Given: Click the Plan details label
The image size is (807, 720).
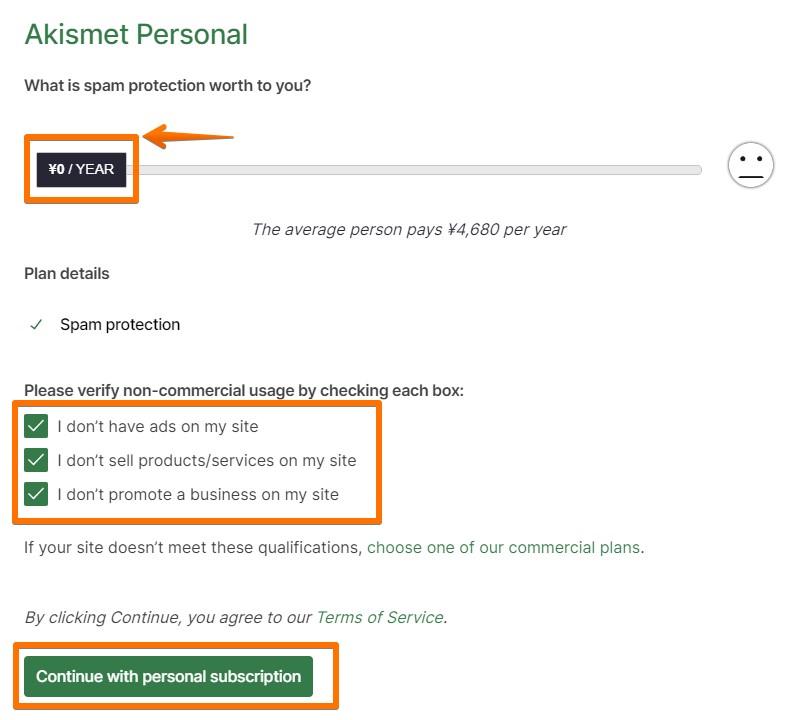Looking at the screenshot, I should pos(65,273).
